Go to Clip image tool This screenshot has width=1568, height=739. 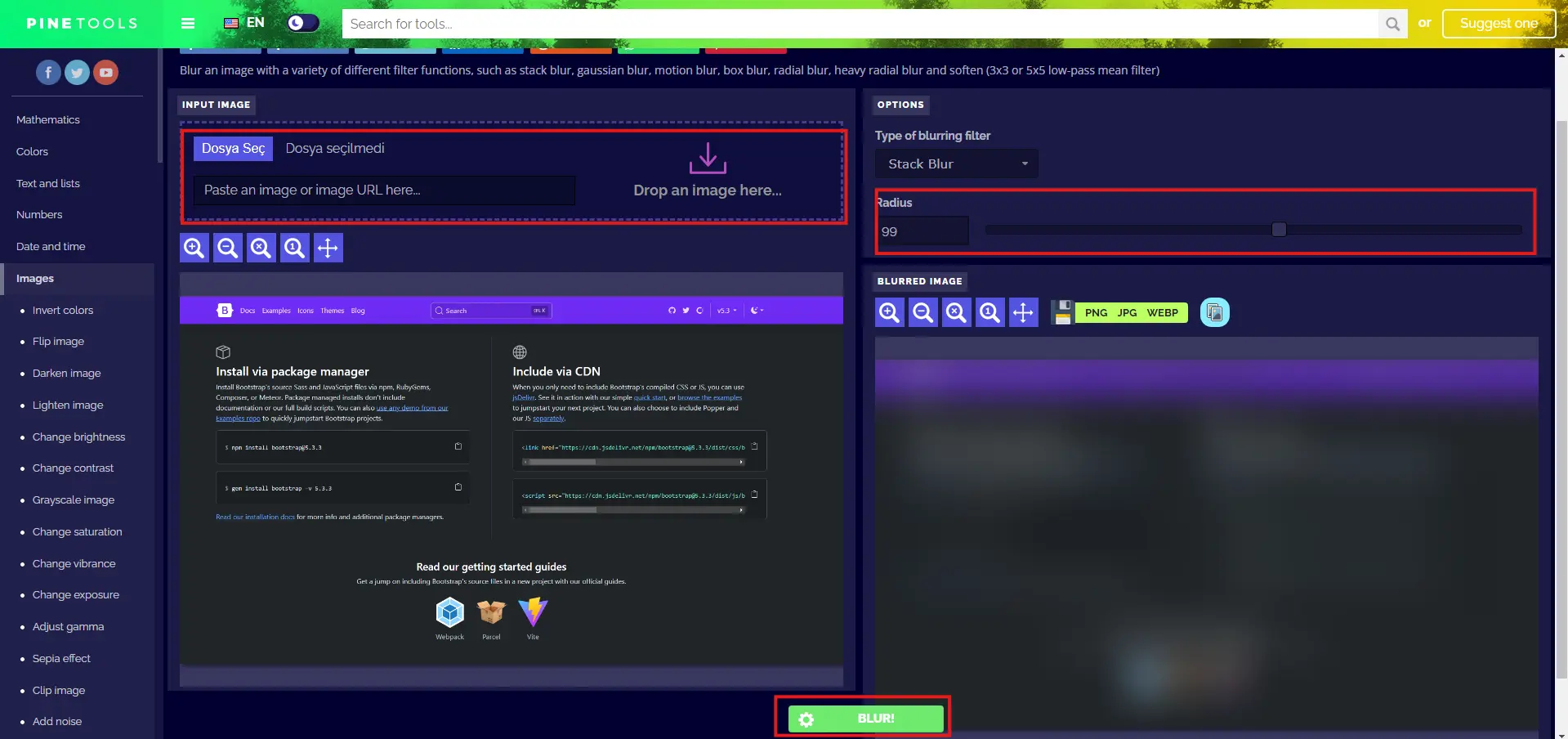coord(59,690)
